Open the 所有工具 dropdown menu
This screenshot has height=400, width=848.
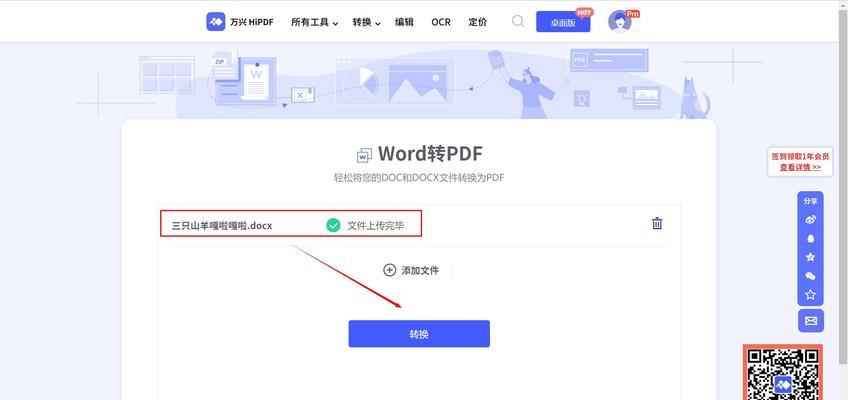[315, 22]
